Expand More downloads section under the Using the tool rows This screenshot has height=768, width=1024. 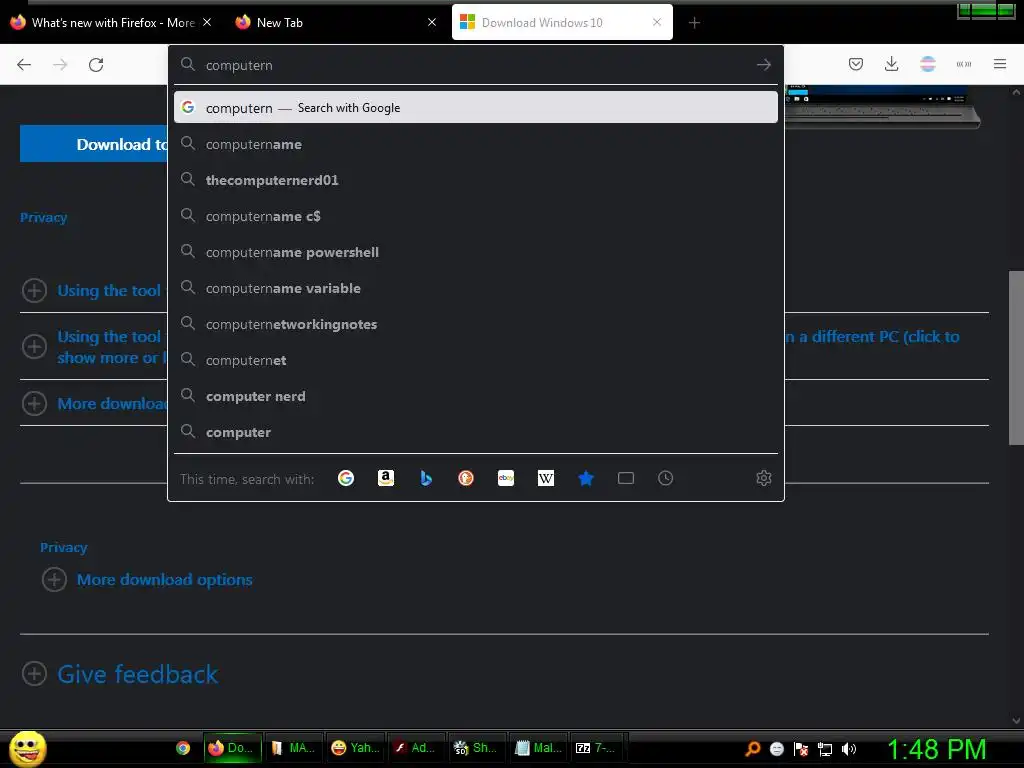(x=35, y=404)
